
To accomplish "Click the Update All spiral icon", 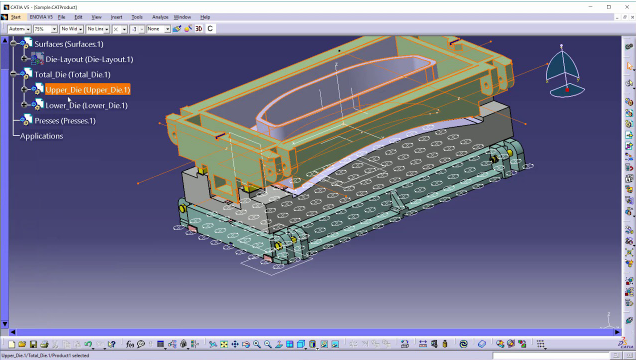I will point(463,344).
